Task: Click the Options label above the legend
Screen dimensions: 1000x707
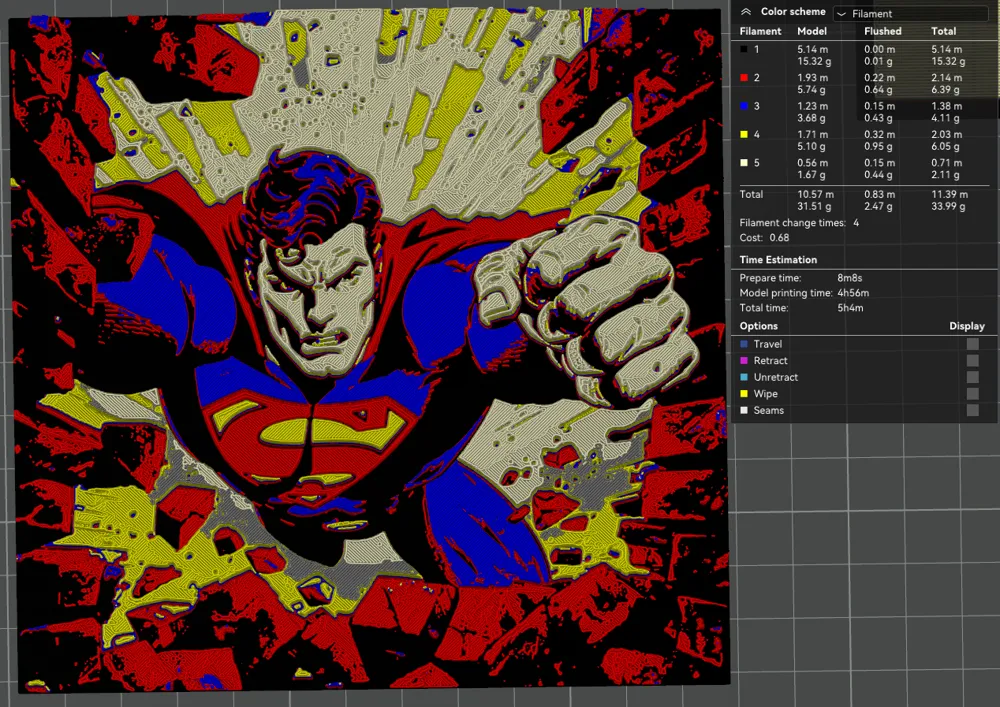Action: (758, 326)
